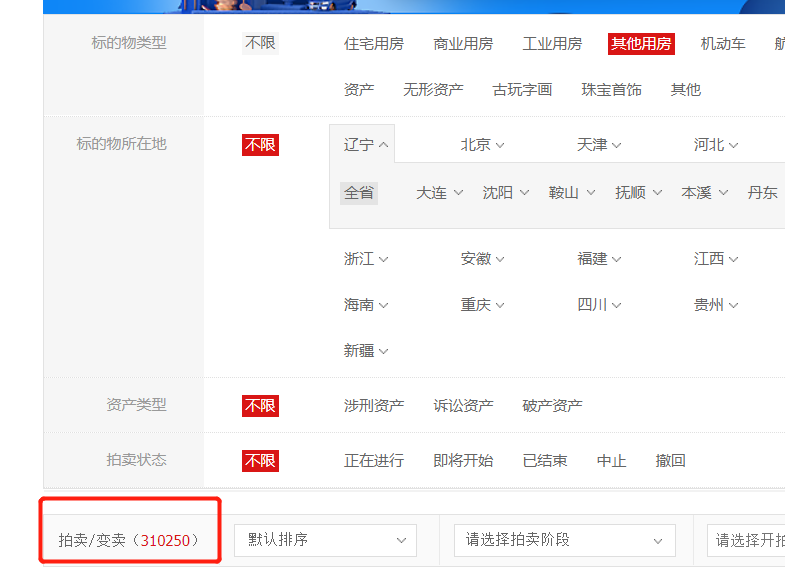This screenshot has height=577, width=785.
Task: Filter auctions by 正在进行 status
Action: (x=373, y=461)
